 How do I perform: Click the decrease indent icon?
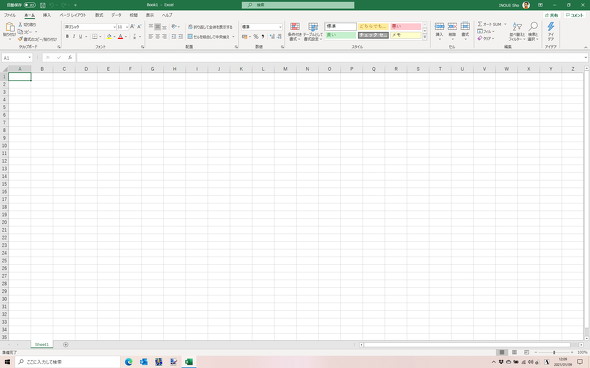pyautogui.click(x=173, y=36)
